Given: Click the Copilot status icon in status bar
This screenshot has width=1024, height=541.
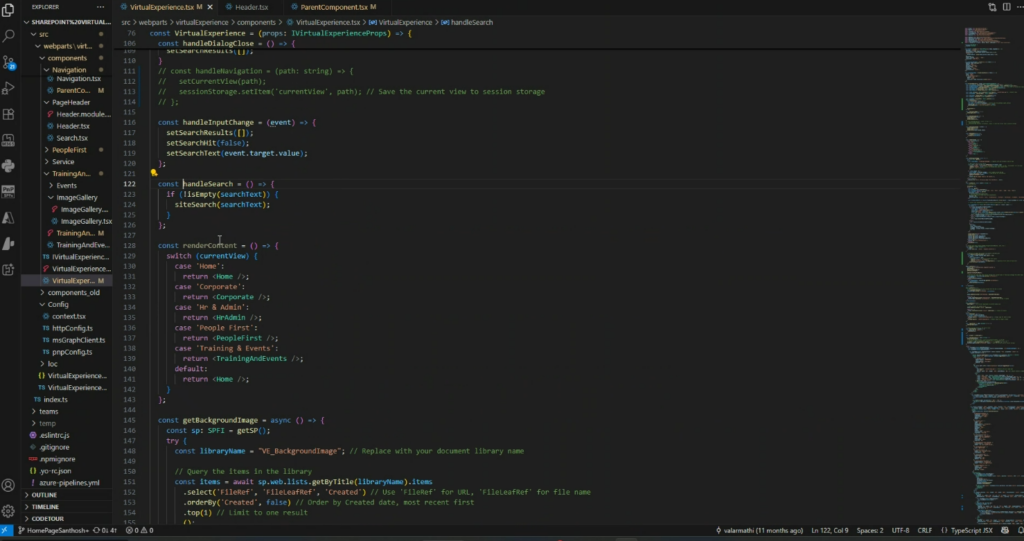Looking at the screenshot, I should tap(1005, 531).
